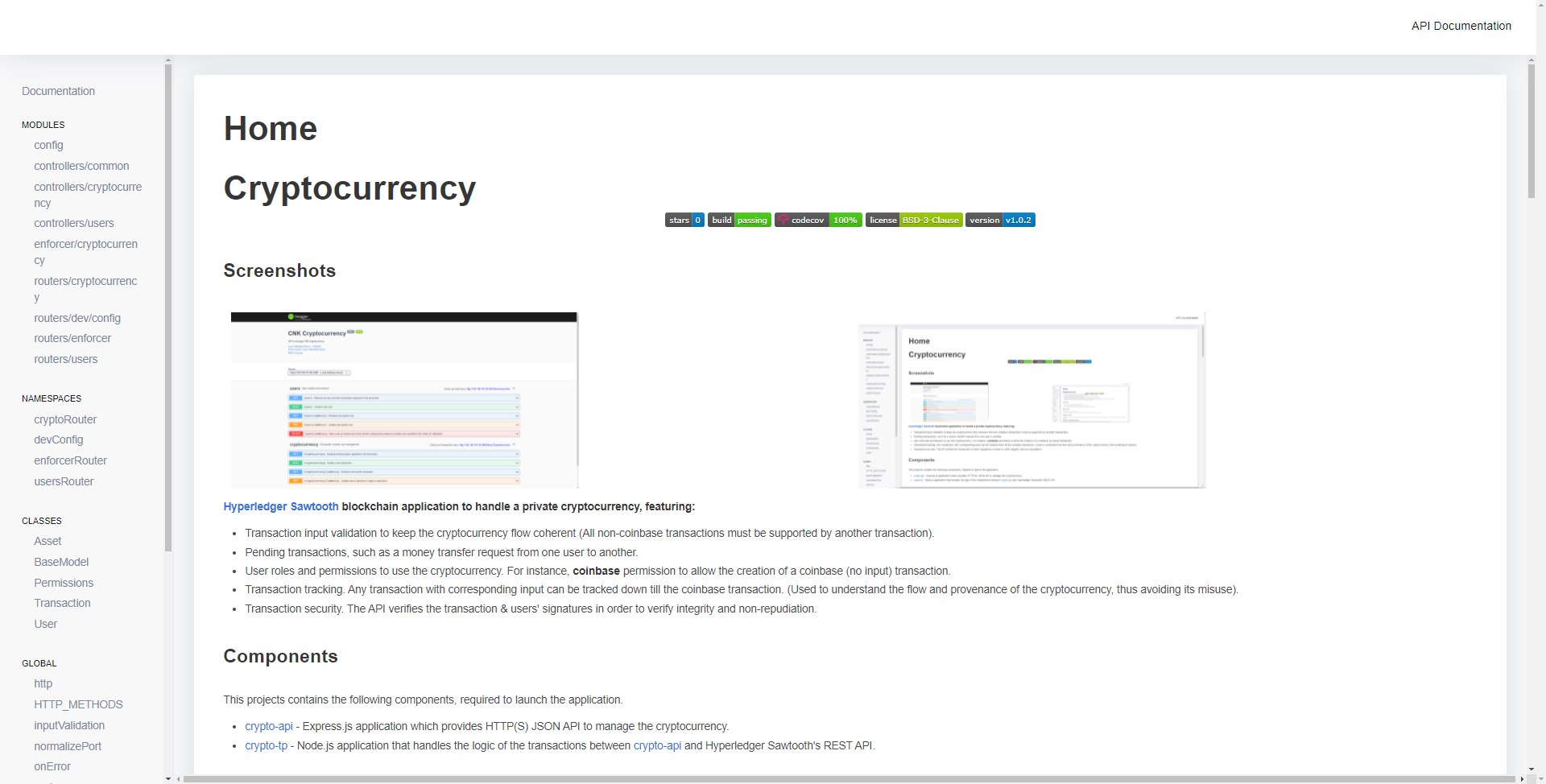Click the stars badge
This screenshot has height=784, width=1546.
(684, 220)
